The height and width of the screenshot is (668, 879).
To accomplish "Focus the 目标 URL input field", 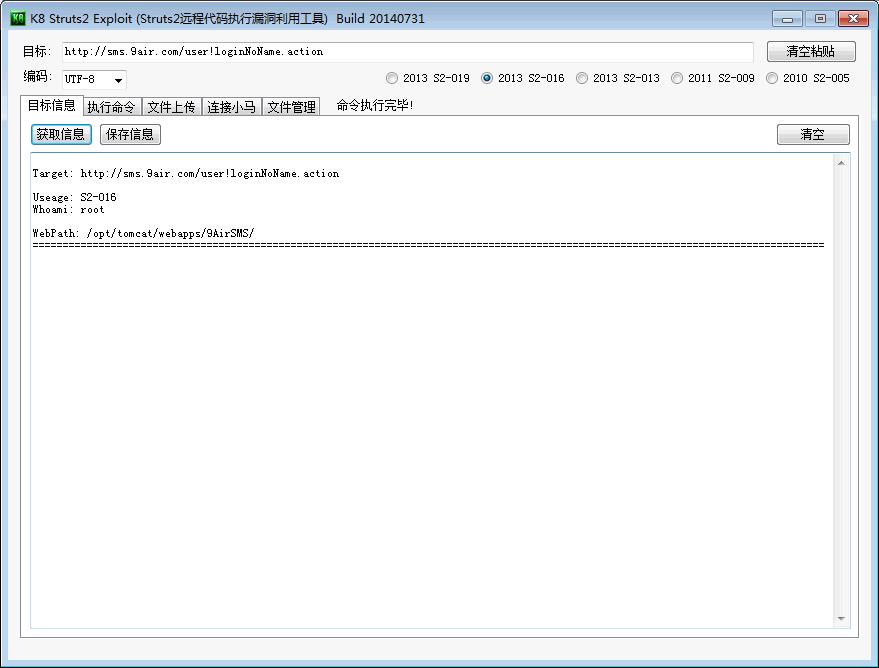I will coord(408,52).
